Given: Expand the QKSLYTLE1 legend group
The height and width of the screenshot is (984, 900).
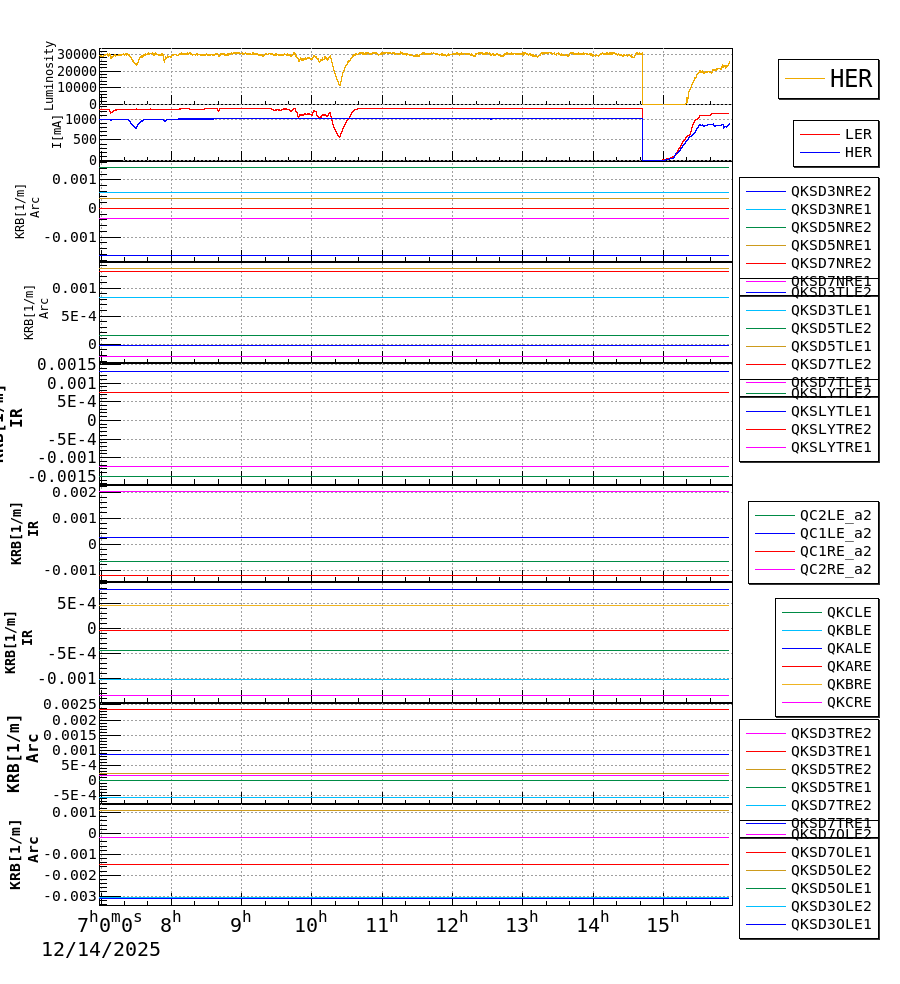Looking at the screenshot, I should pos(820,410).
